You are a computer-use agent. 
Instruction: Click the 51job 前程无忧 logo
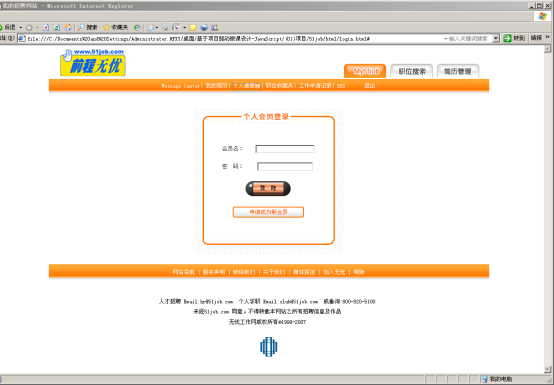point(93,63)
